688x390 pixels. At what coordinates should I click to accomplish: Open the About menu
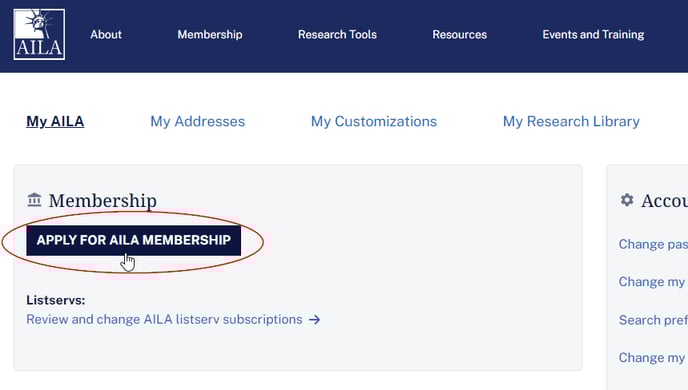[106, 35]
